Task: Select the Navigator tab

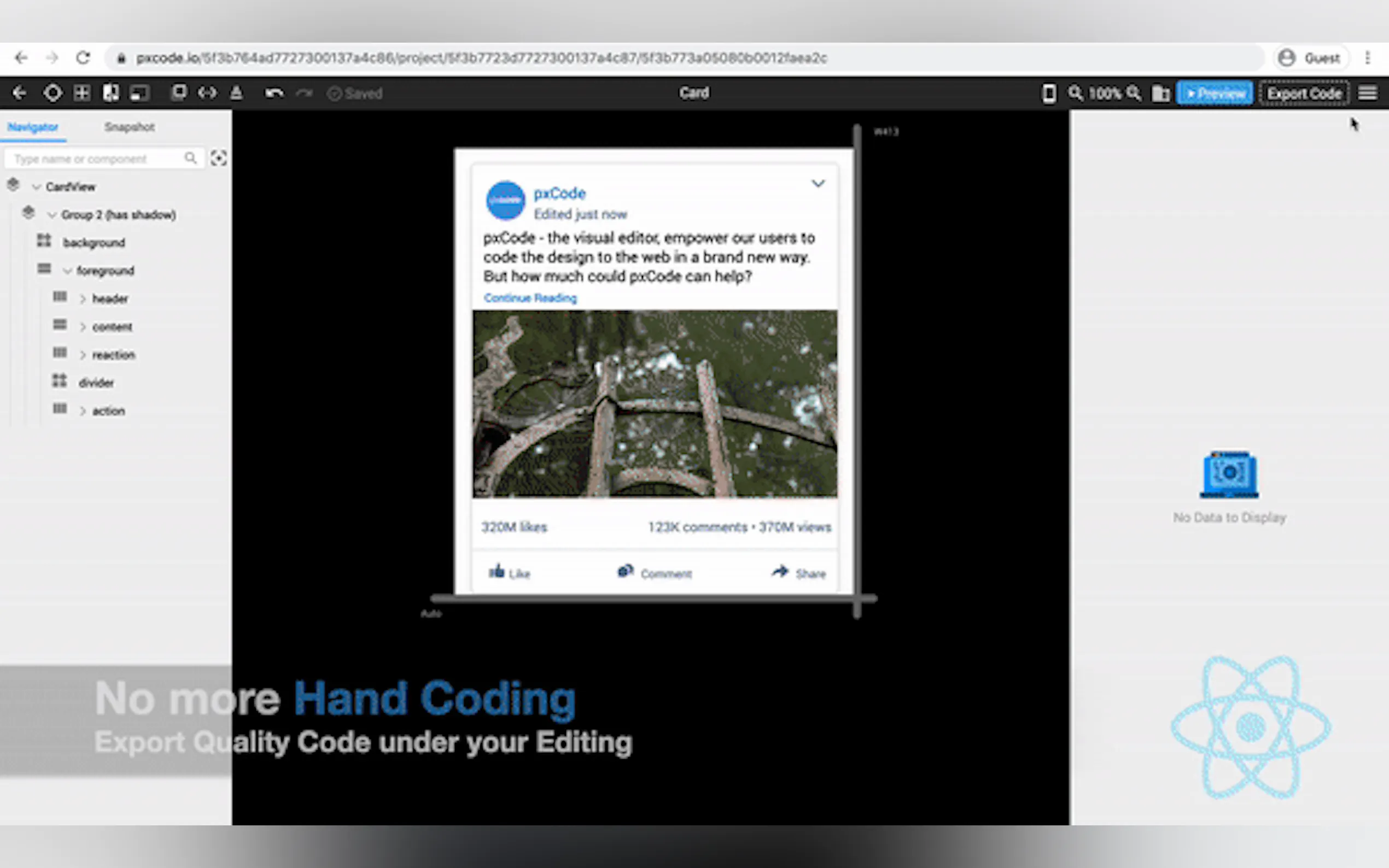Action: [33, 127]
